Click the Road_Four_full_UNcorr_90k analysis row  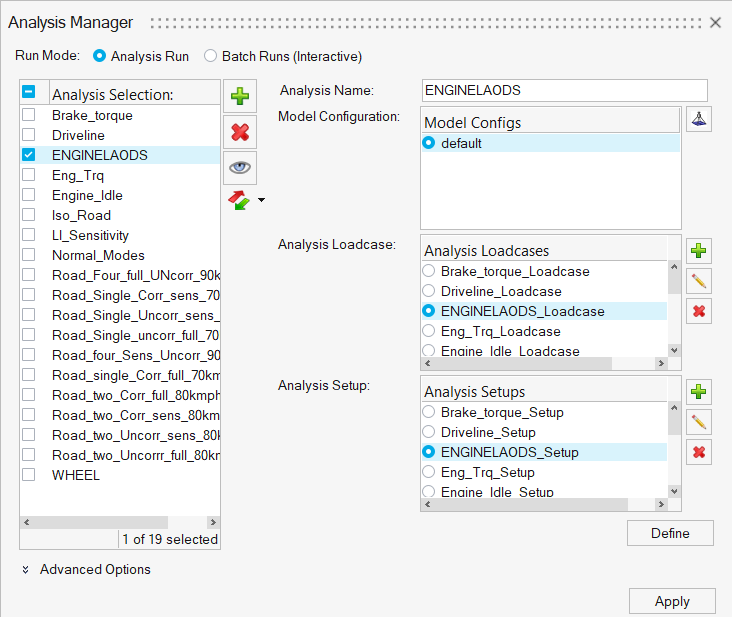[120, 275]
